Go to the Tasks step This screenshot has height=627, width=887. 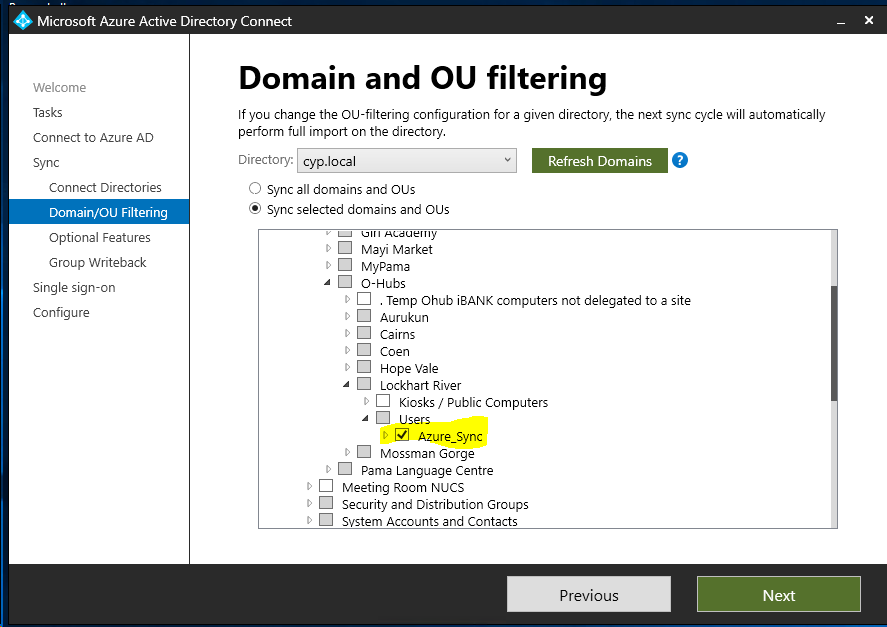pyautogui.click(x=48, y=113)
